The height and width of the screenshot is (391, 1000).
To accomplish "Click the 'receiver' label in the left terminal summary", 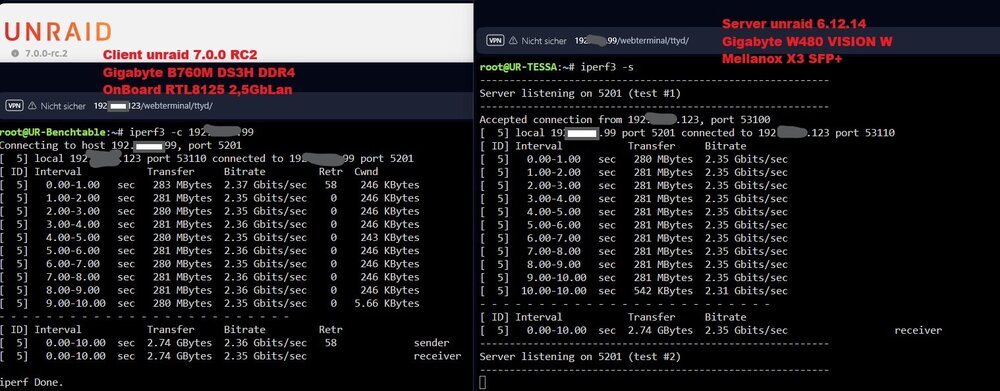I will point(437,356).
